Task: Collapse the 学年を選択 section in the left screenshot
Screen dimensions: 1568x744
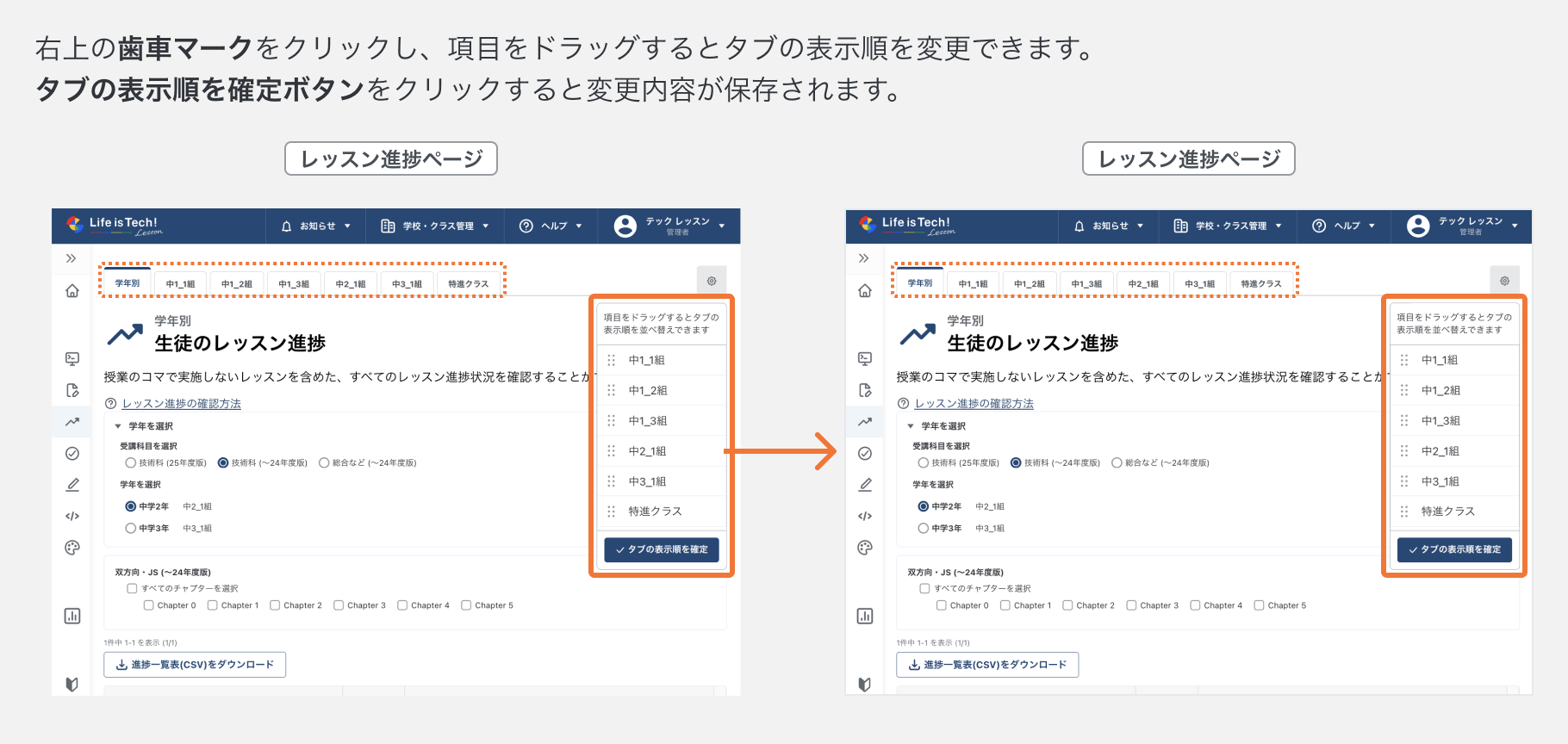Action: (x=118, y=426)
